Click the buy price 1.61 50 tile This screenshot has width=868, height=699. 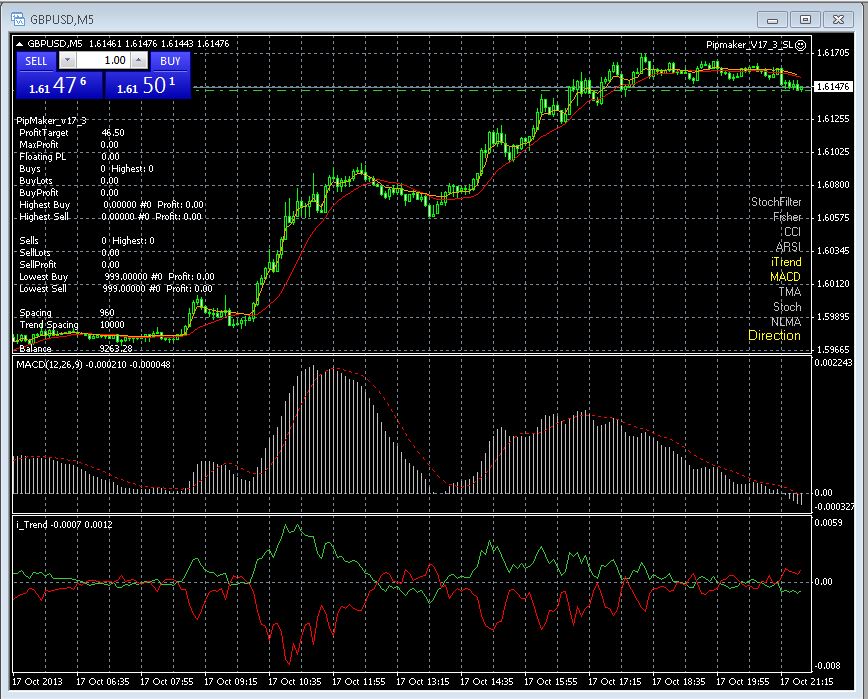[147, 85]
